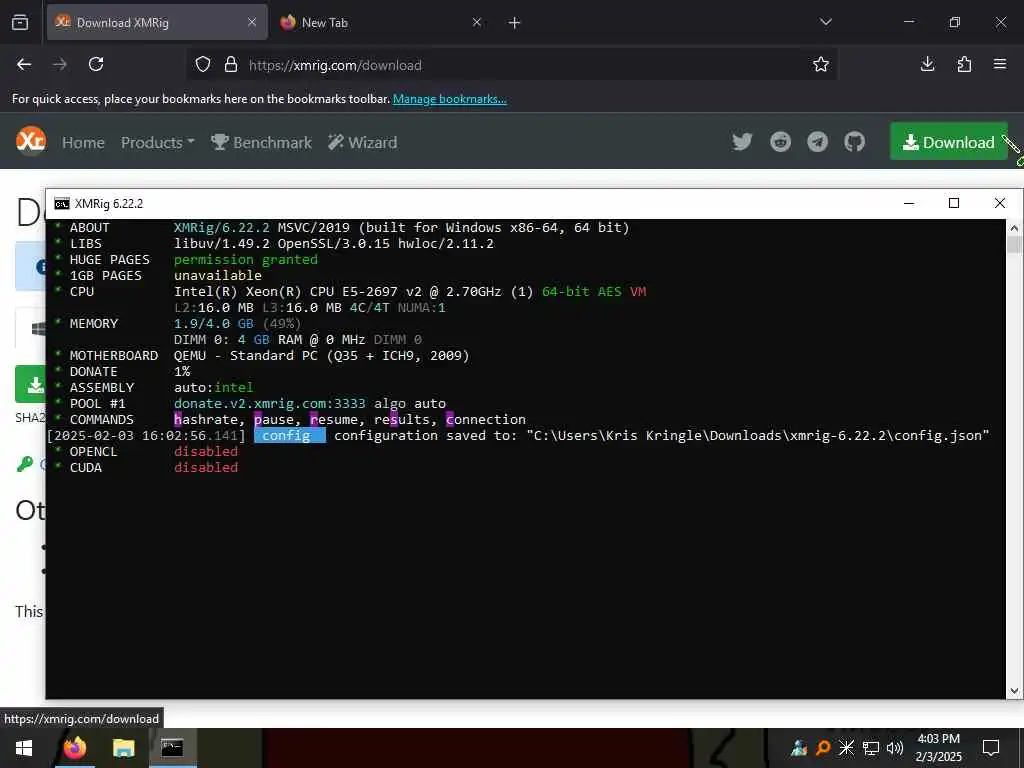1024x768 pixels.
Task: Click the orange search tray icon
Action: (x=823, y=748)
